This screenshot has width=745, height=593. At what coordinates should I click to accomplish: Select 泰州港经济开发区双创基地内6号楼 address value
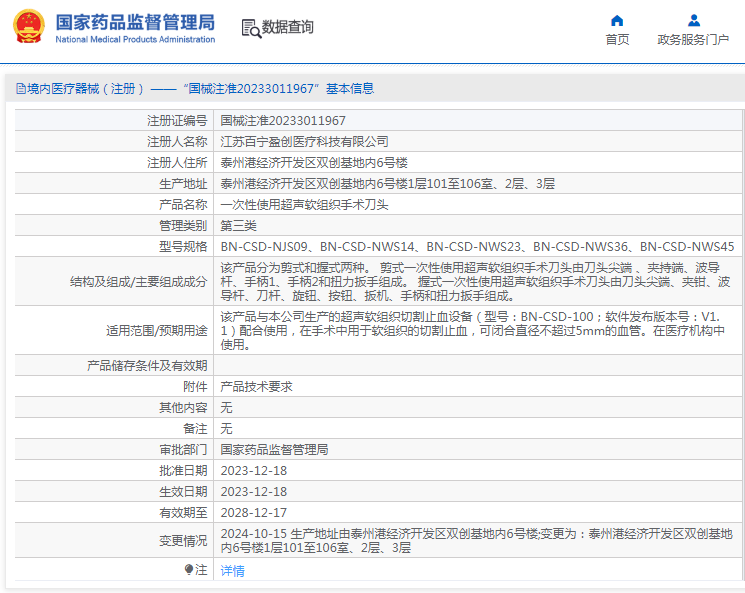314,163
